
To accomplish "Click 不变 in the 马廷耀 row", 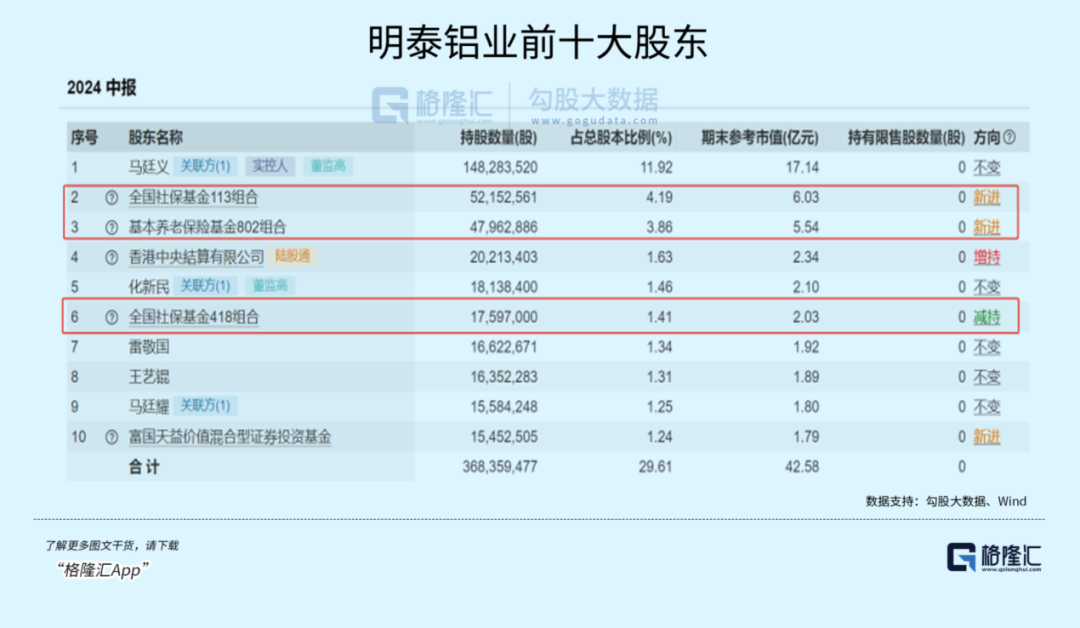I will (x=986, y=407).
